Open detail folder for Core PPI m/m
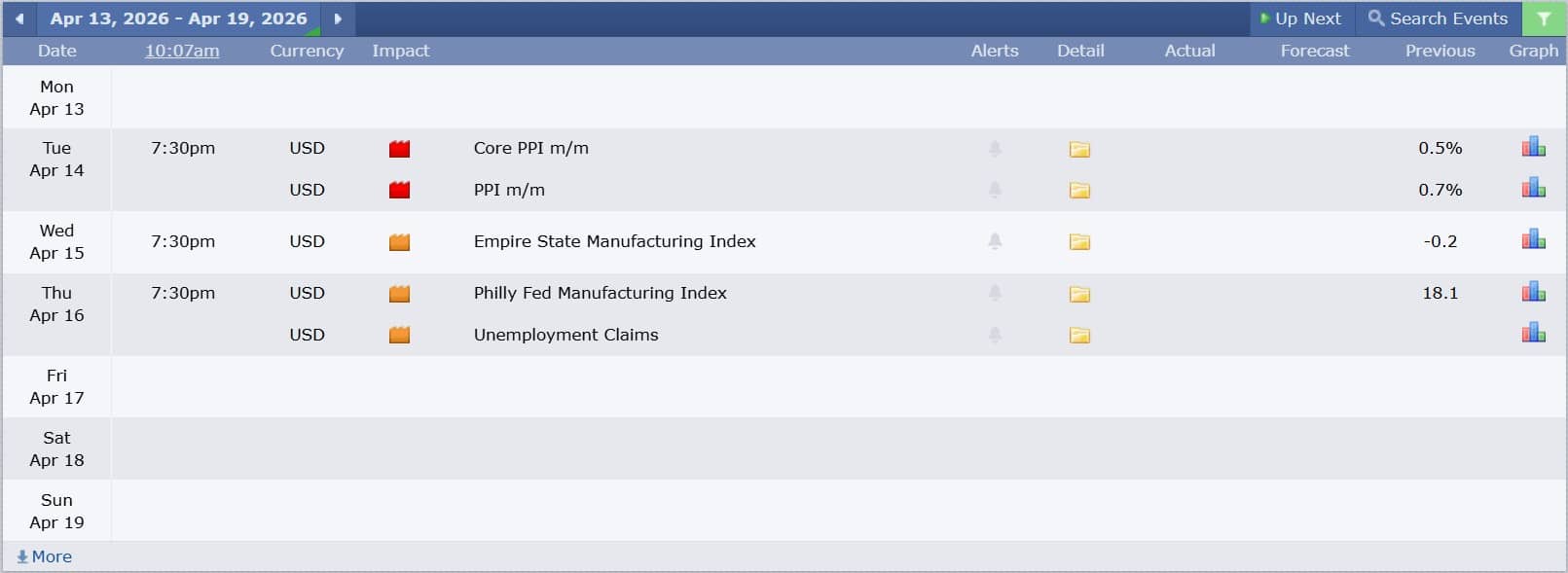The width and height of the screenshot is (1568, 573). coord(1079,149)
